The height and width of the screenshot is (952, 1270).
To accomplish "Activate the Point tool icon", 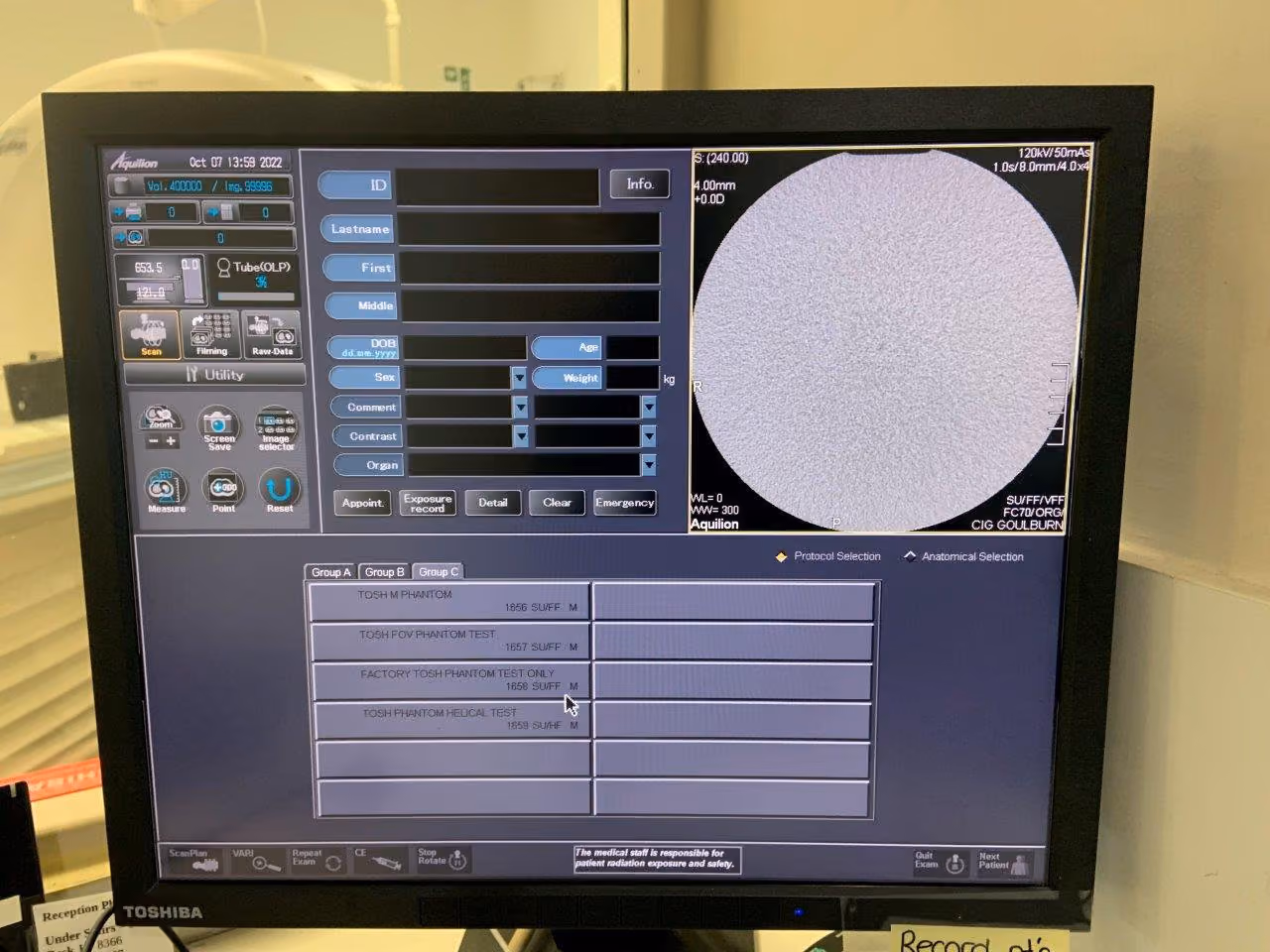I will (222, 491).
